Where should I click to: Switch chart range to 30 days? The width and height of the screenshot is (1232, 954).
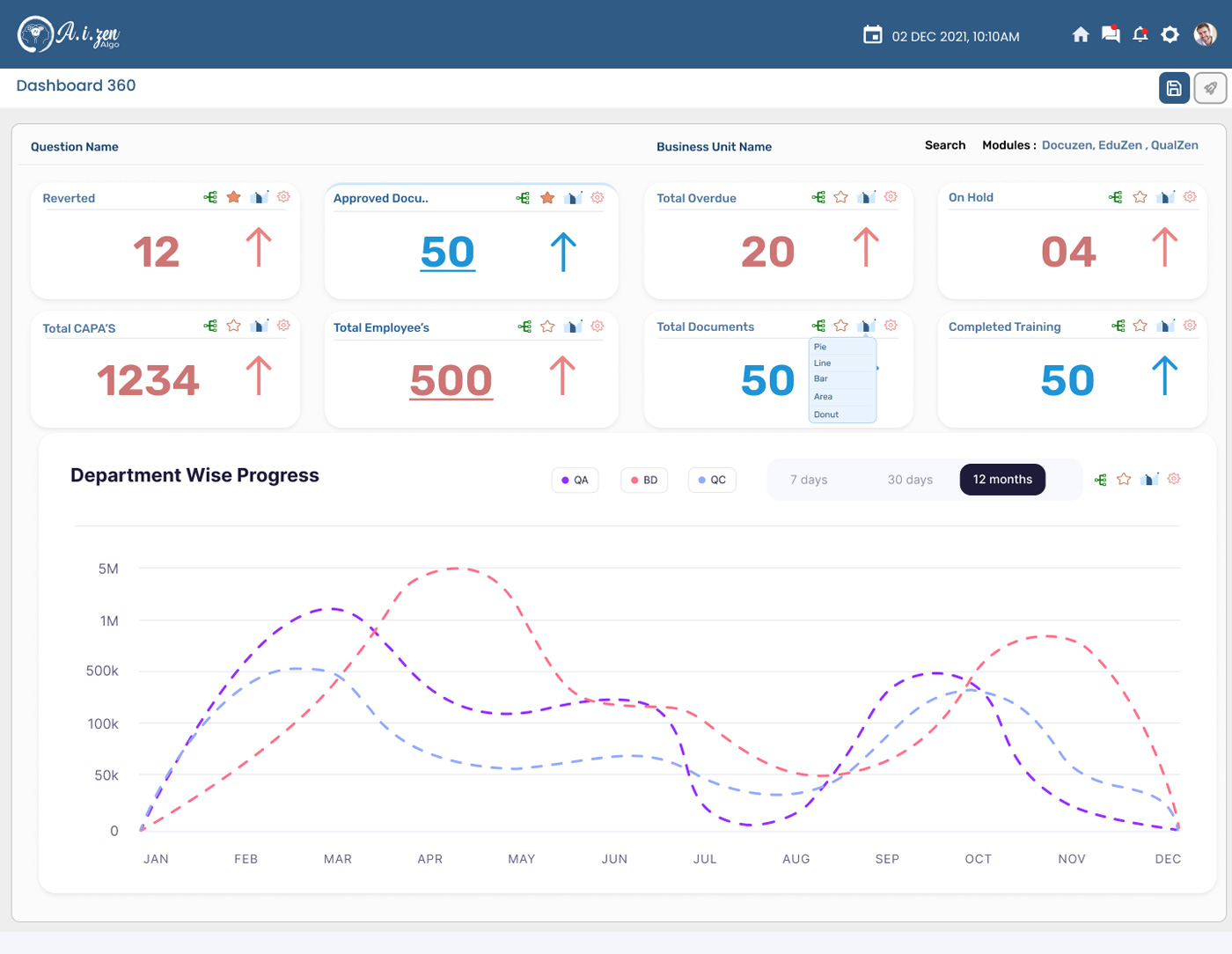(910, 480)
